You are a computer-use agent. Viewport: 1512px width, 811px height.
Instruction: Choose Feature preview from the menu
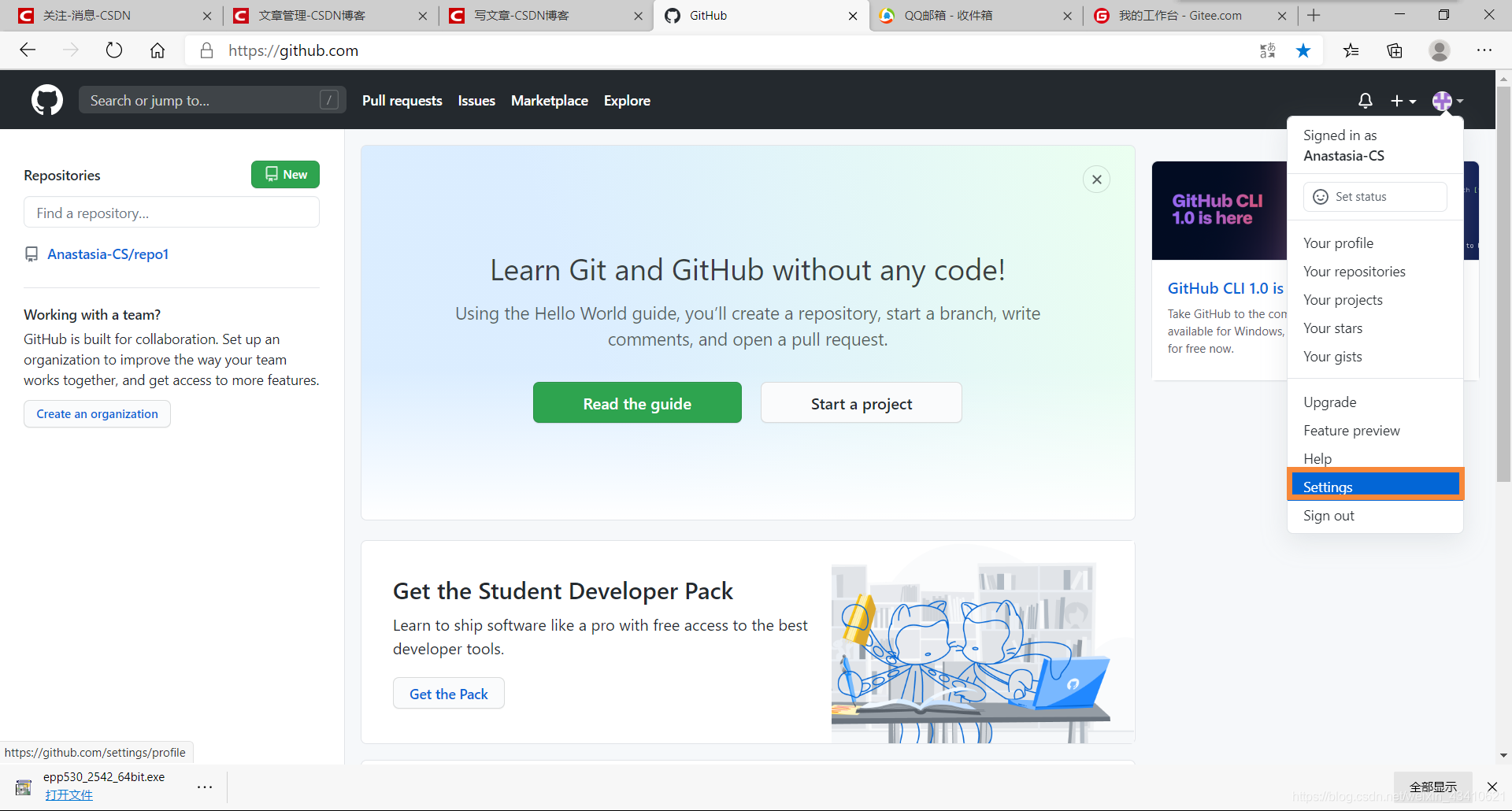click(x=1375, y=431)
